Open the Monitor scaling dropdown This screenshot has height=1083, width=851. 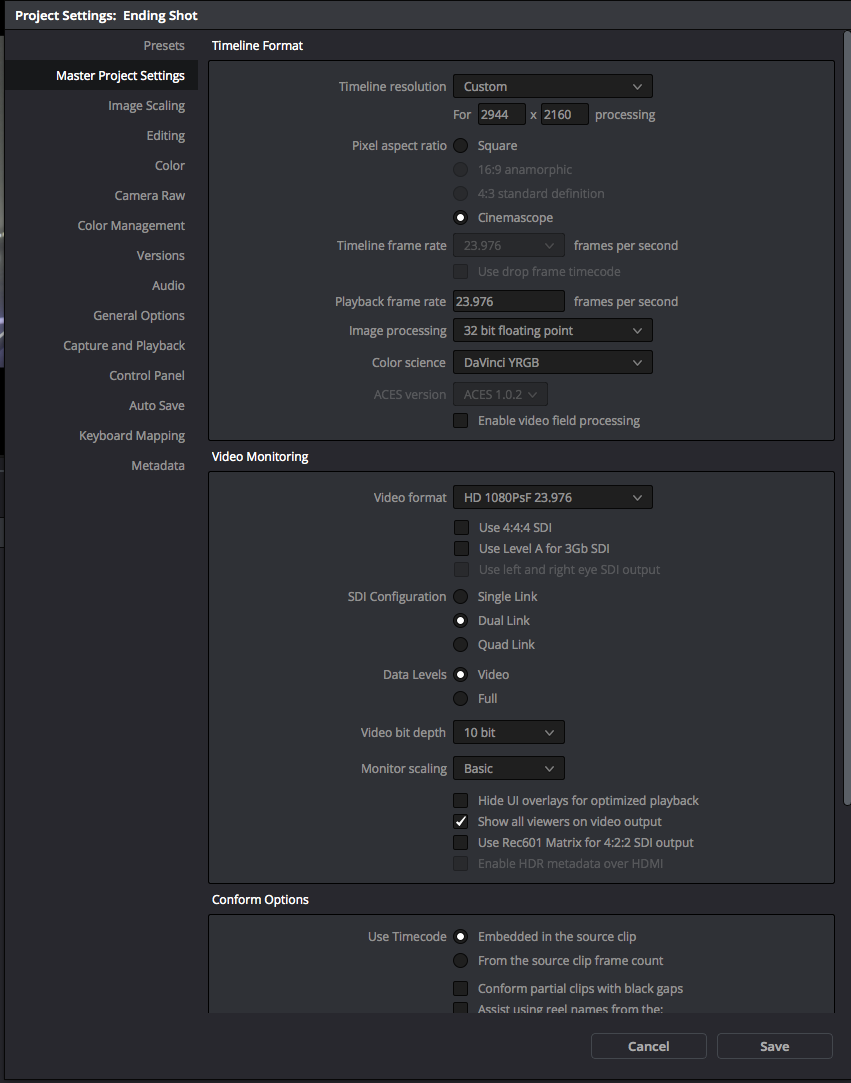[509, 768]
